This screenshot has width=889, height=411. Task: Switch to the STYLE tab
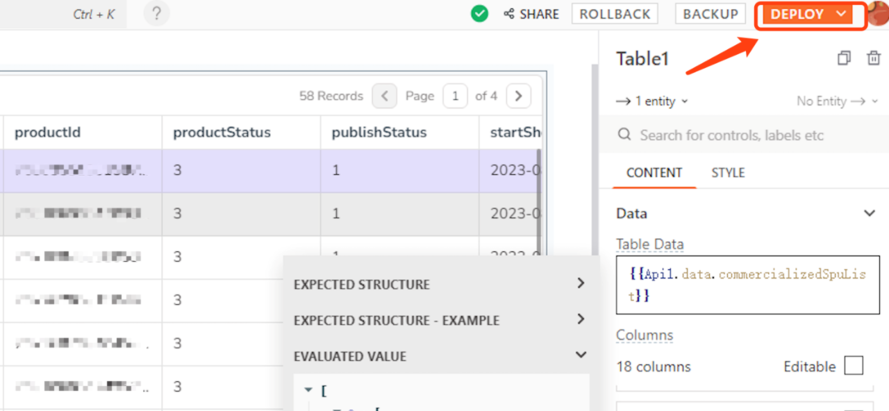[727, 173]
